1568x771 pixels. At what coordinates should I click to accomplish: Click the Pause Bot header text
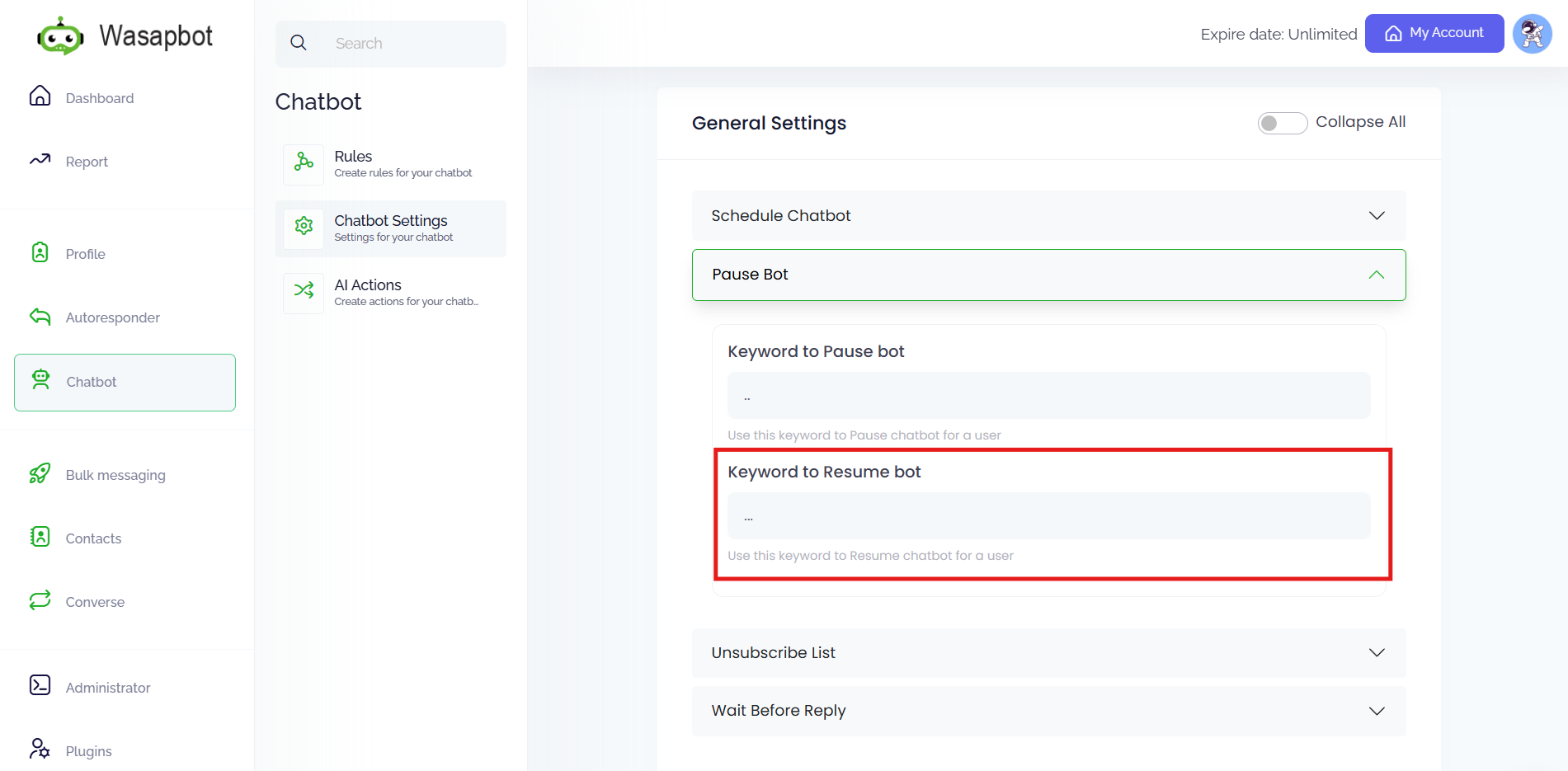tap(750, 274)
